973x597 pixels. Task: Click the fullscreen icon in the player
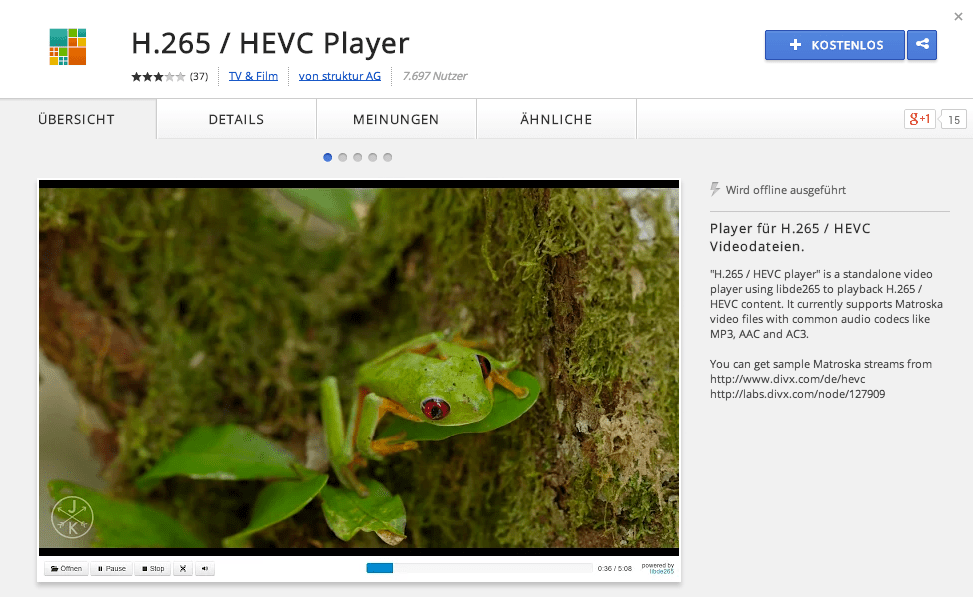click(182, 568)
